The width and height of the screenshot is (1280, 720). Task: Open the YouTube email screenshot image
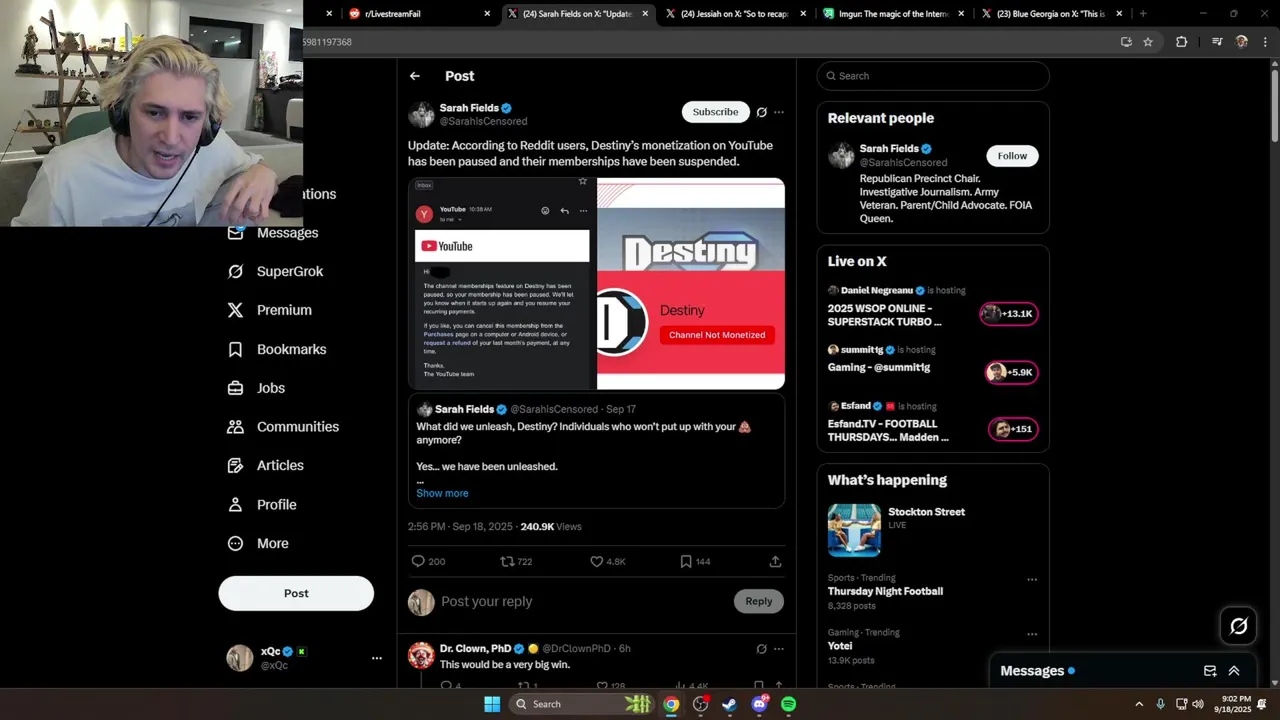[x=502, y=284]
